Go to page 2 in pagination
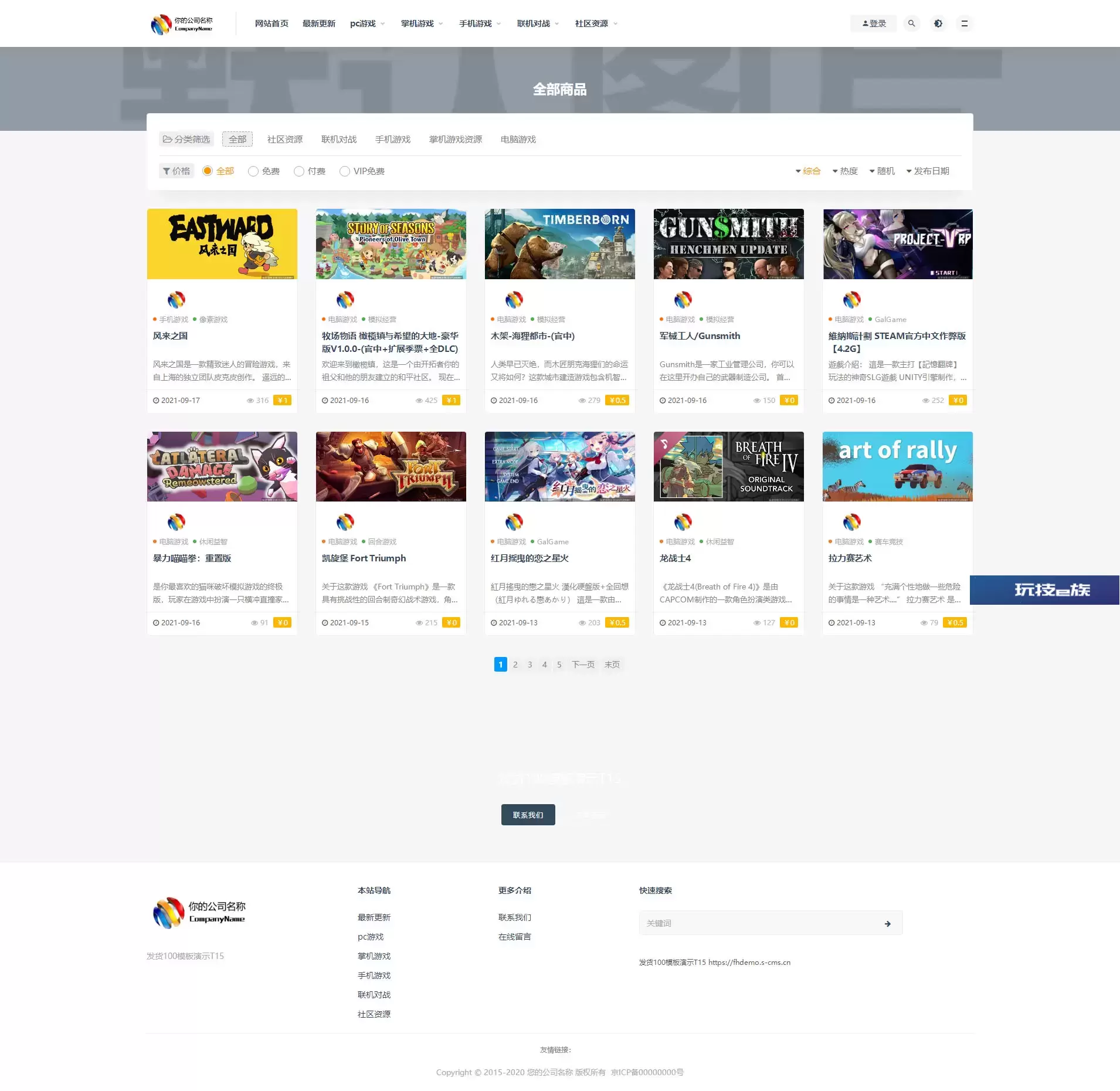1120x1091 pixels. (x=515, y=665)
